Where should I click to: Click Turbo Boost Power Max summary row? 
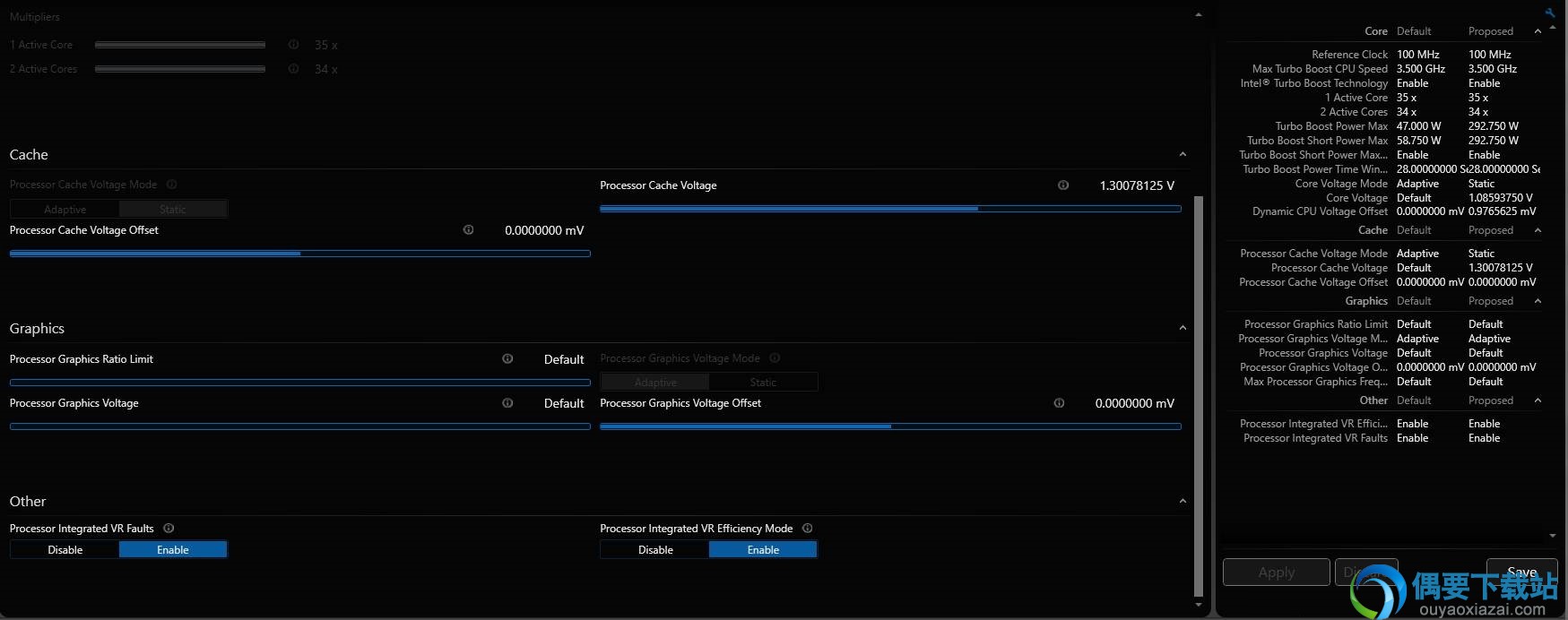pos(1384,126)
